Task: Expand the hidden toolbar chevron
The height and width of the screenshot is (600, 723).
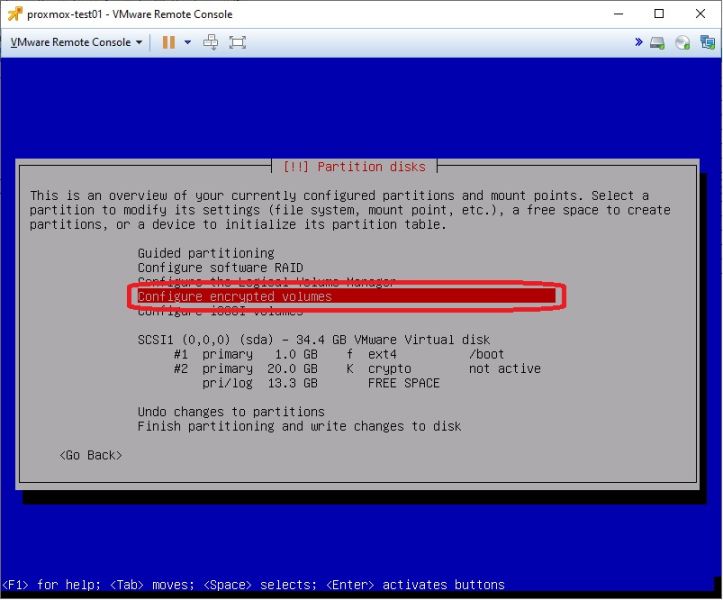Action: [x=638, y=42]
